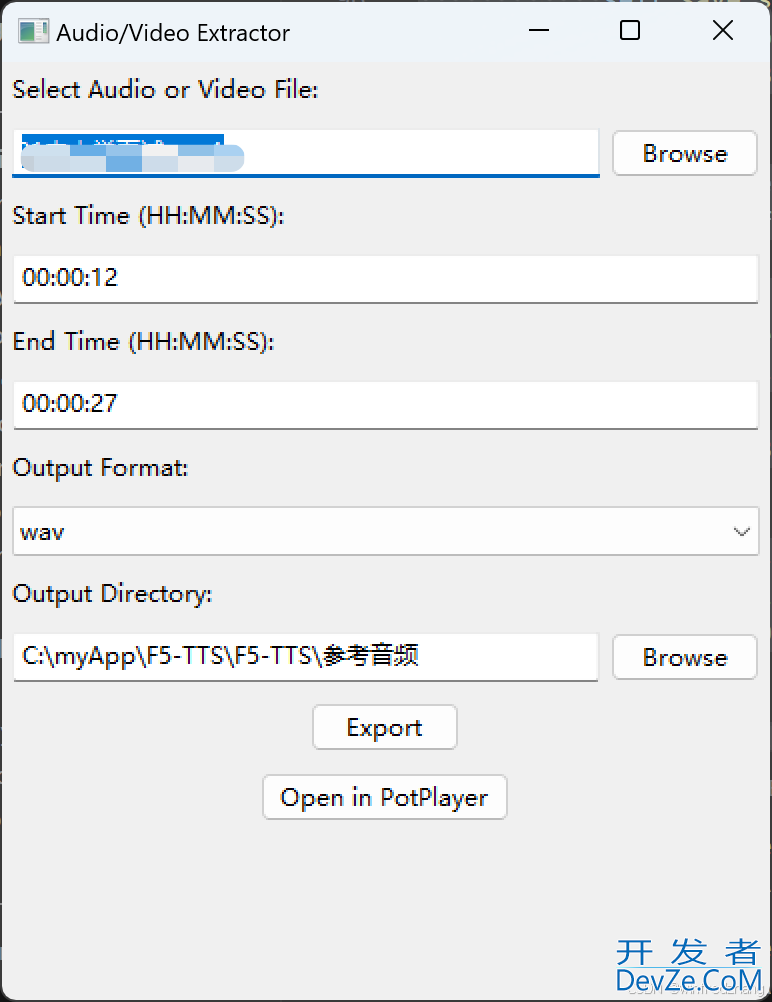Click the Audio/Video Extractor app icon
This screenshot has height=1002, width=772.
[x=33, y=32]
